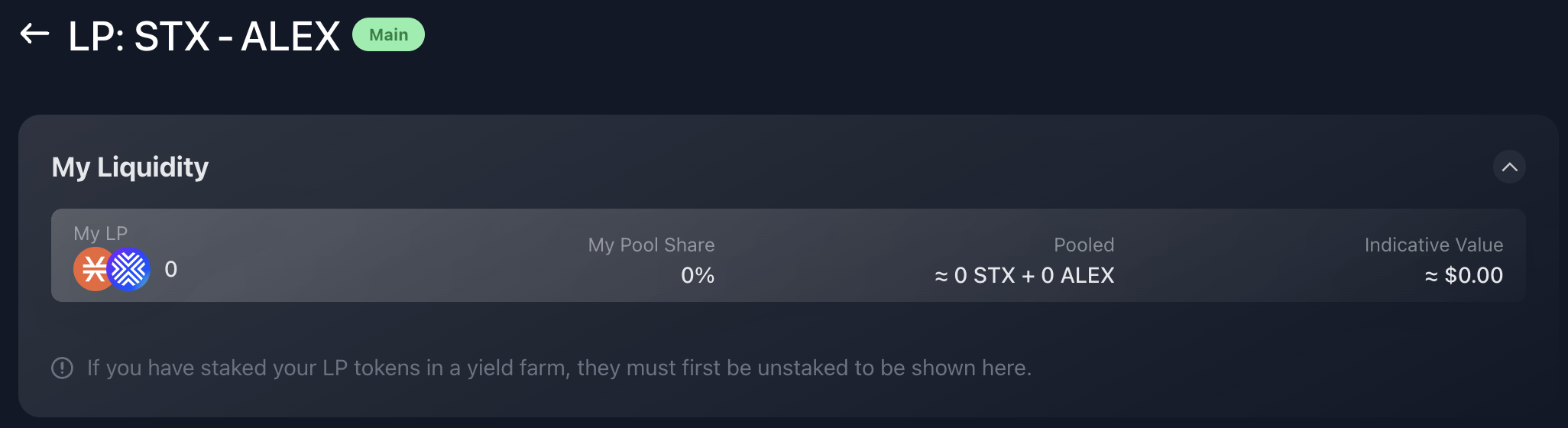Screen dimensions: 1568x428
Task: Click the Pooled label
Action: pos(1084,245)
